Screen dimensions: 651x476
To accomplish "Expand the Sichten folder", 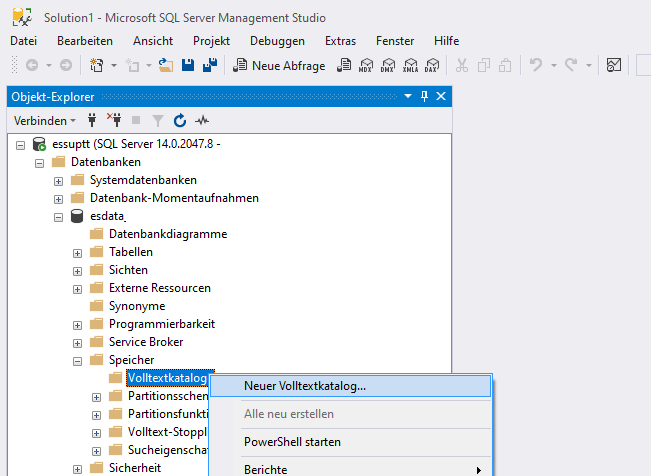I will (x=78, y=271).
